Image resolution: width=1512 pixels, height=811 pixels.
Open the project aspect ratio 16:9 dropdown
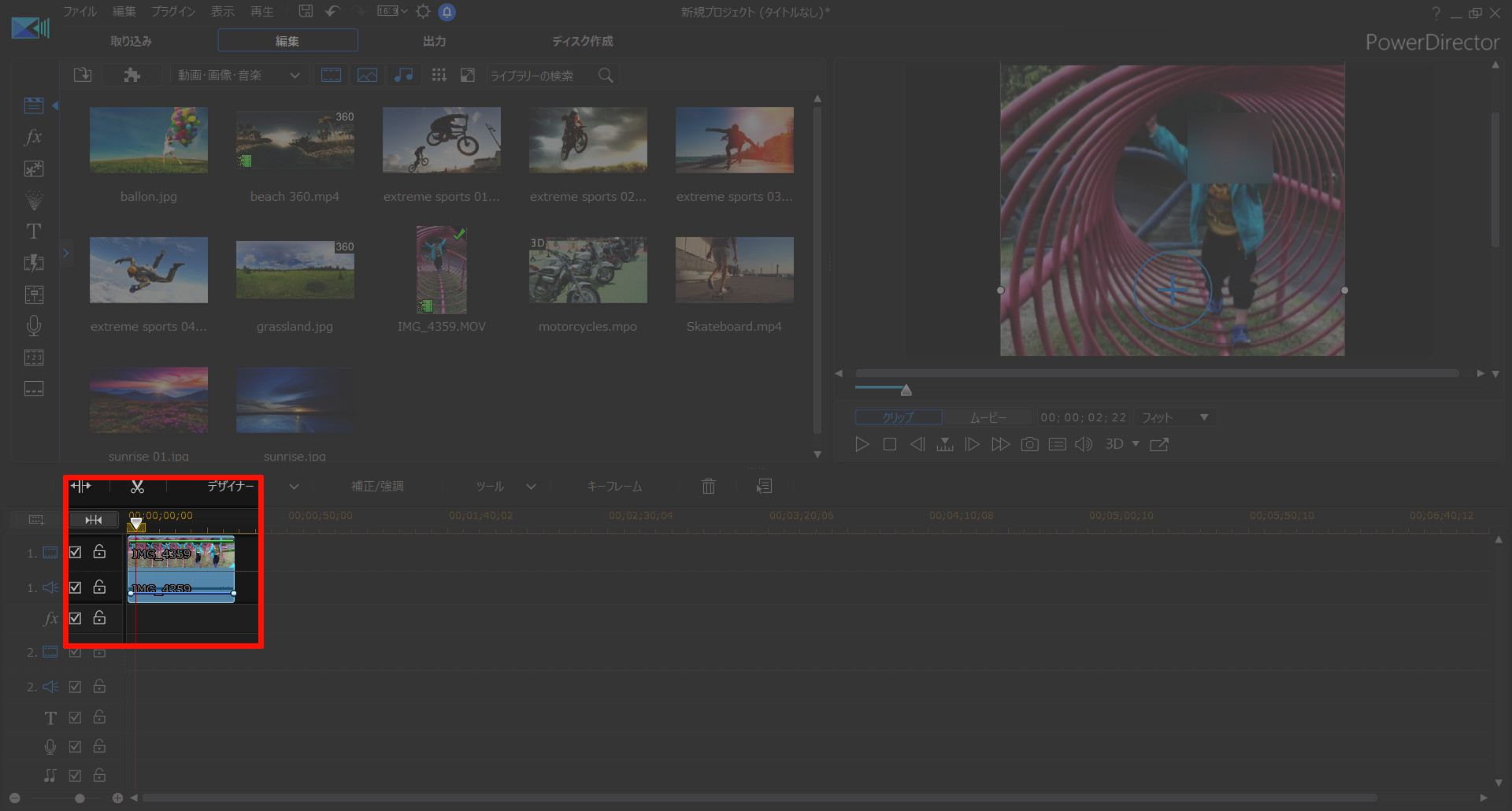[x=392, y=11]
